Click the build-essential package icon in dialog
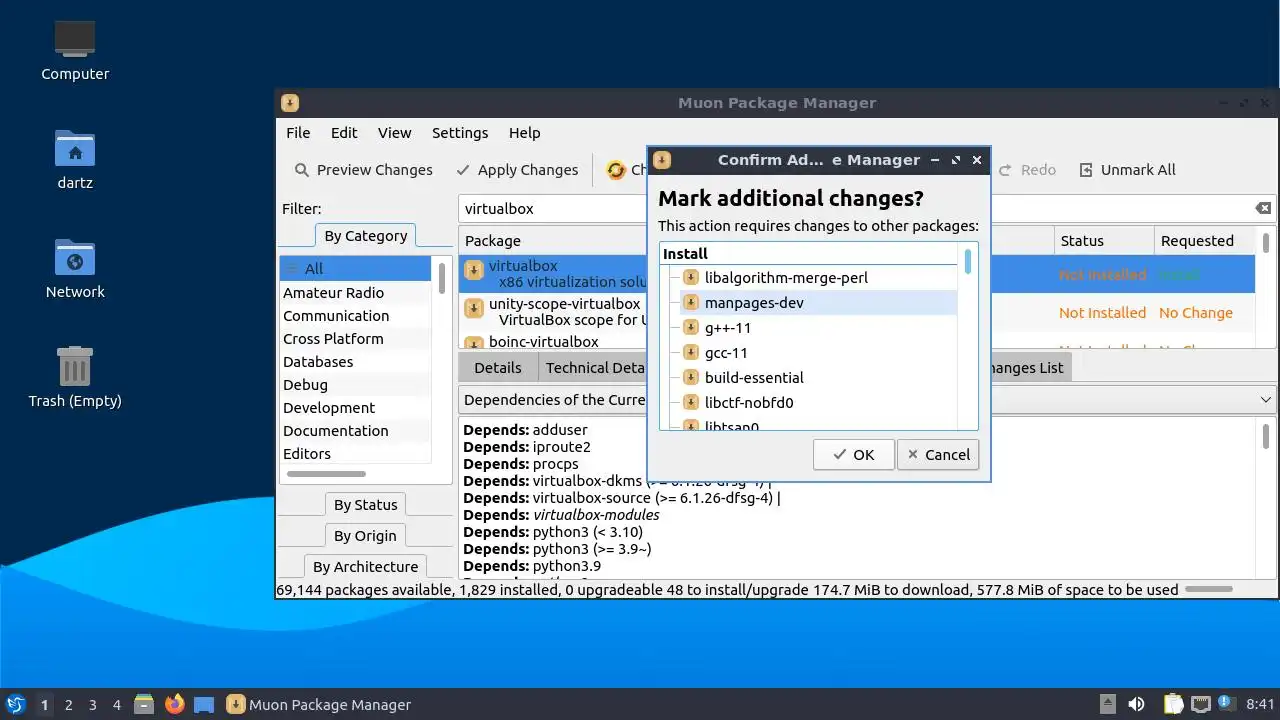 pyautogui.click(x=690, y=378)
